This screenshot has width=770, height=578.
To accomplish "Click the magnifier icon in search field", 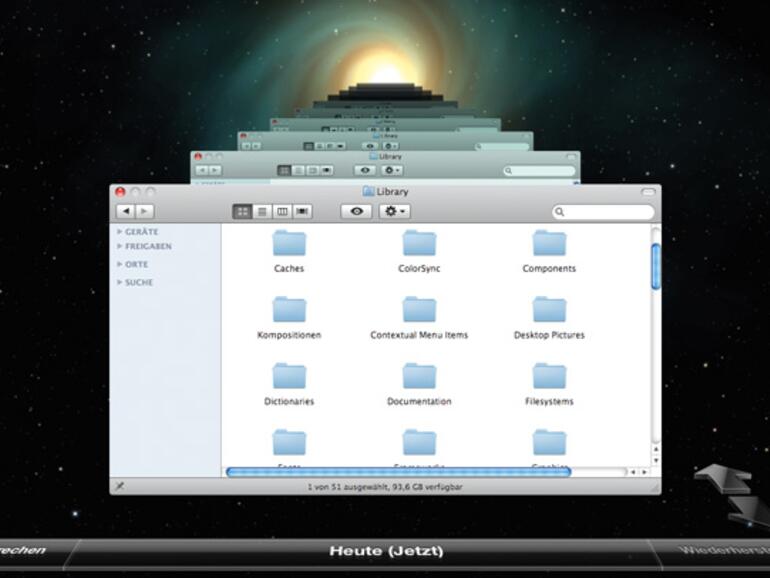I will [x=559, y=212].
